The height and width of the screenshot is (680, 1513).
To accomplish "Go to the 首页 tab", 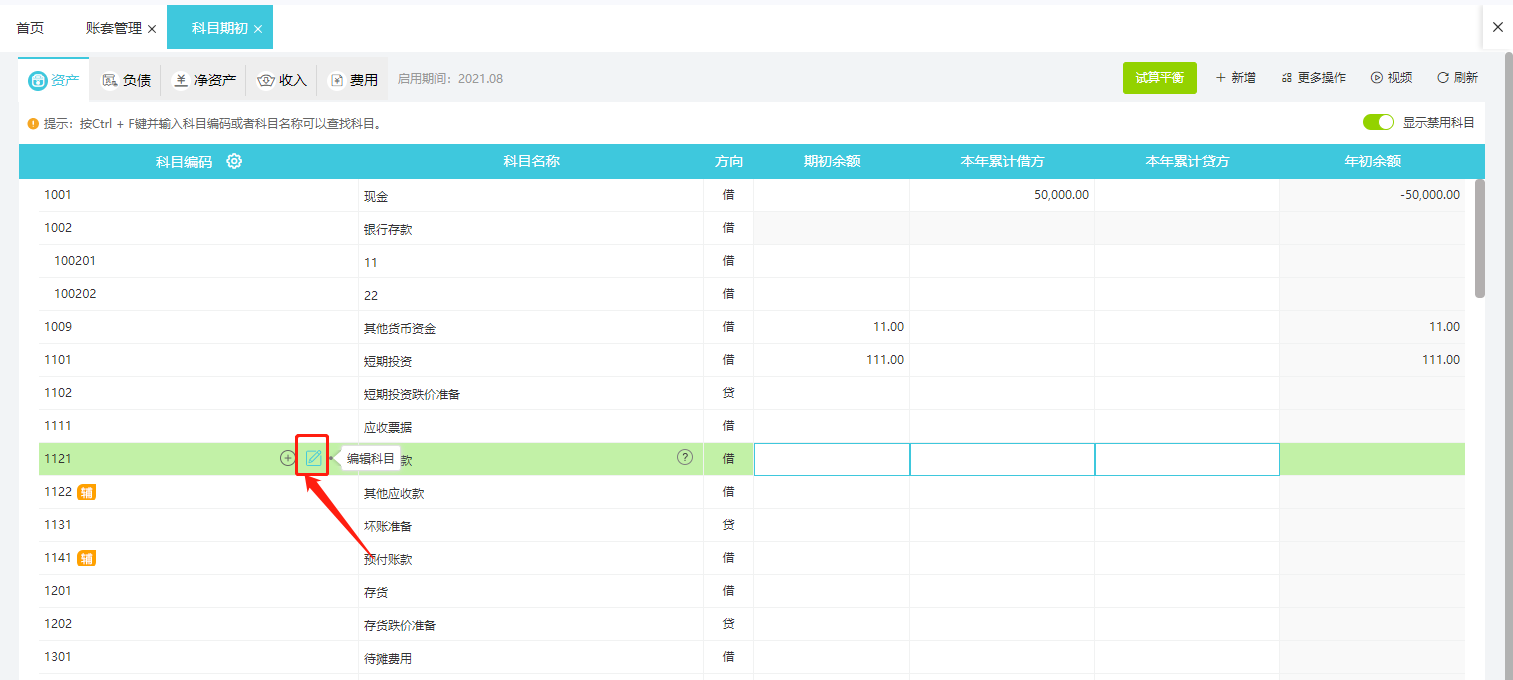I will pyautogui.click(x=30, y=28).
